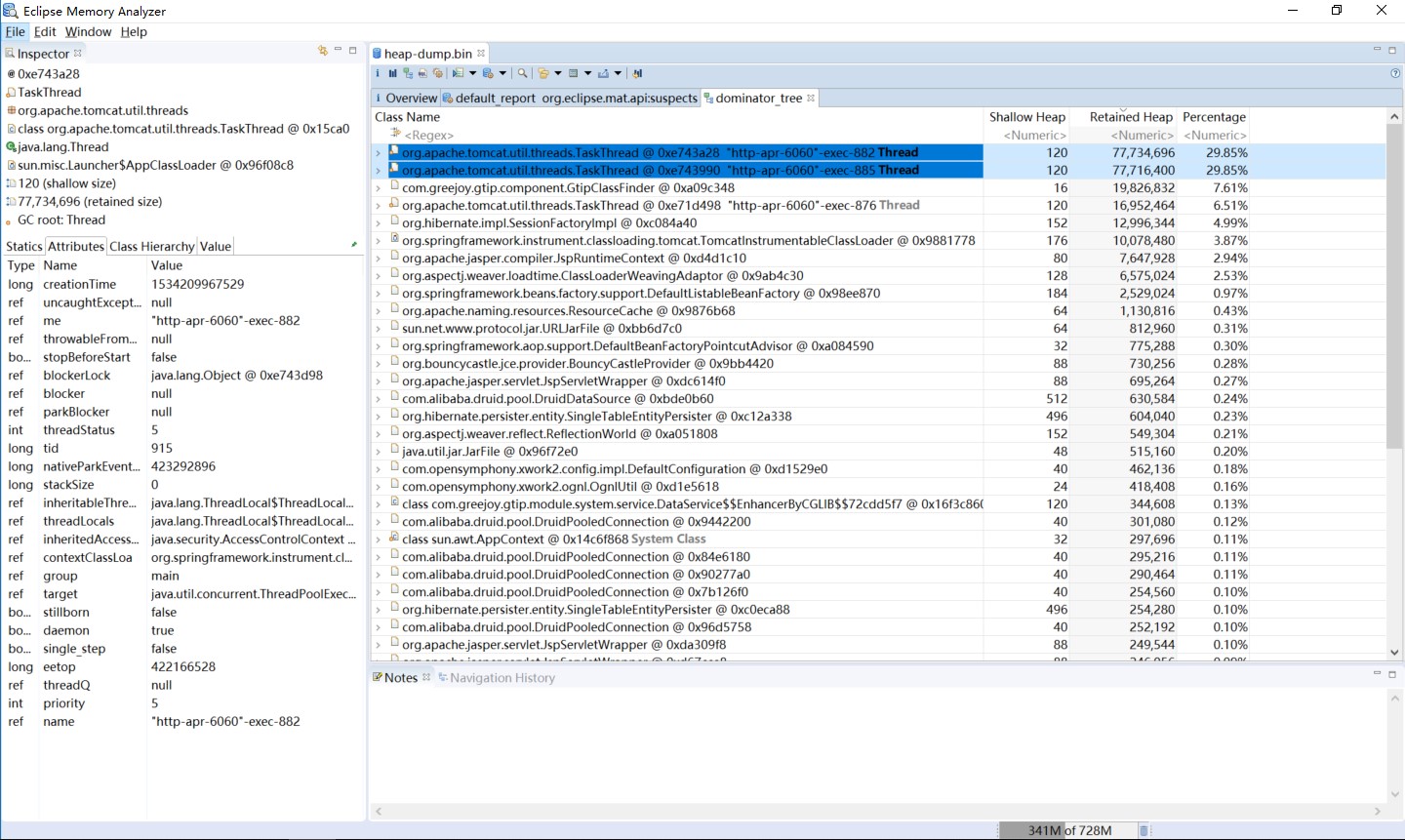The width and height of the screenshot is (1405, 840).
Task: Click the 341M of 728M heap bar
Action: (x=1069, y=830)
